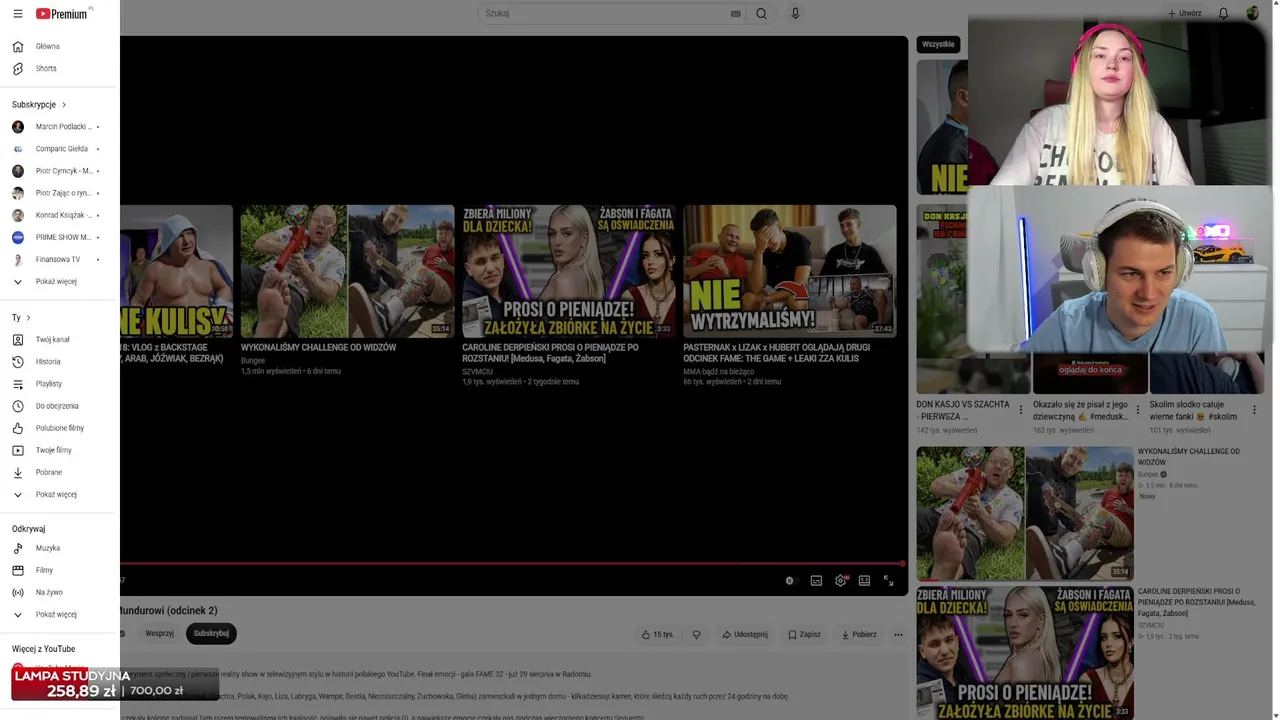Image resolution: width=1280 pixels, height=720 pixels.
Task: Open Konrad Książak channel subscription
Action: (x=60, y=215)
